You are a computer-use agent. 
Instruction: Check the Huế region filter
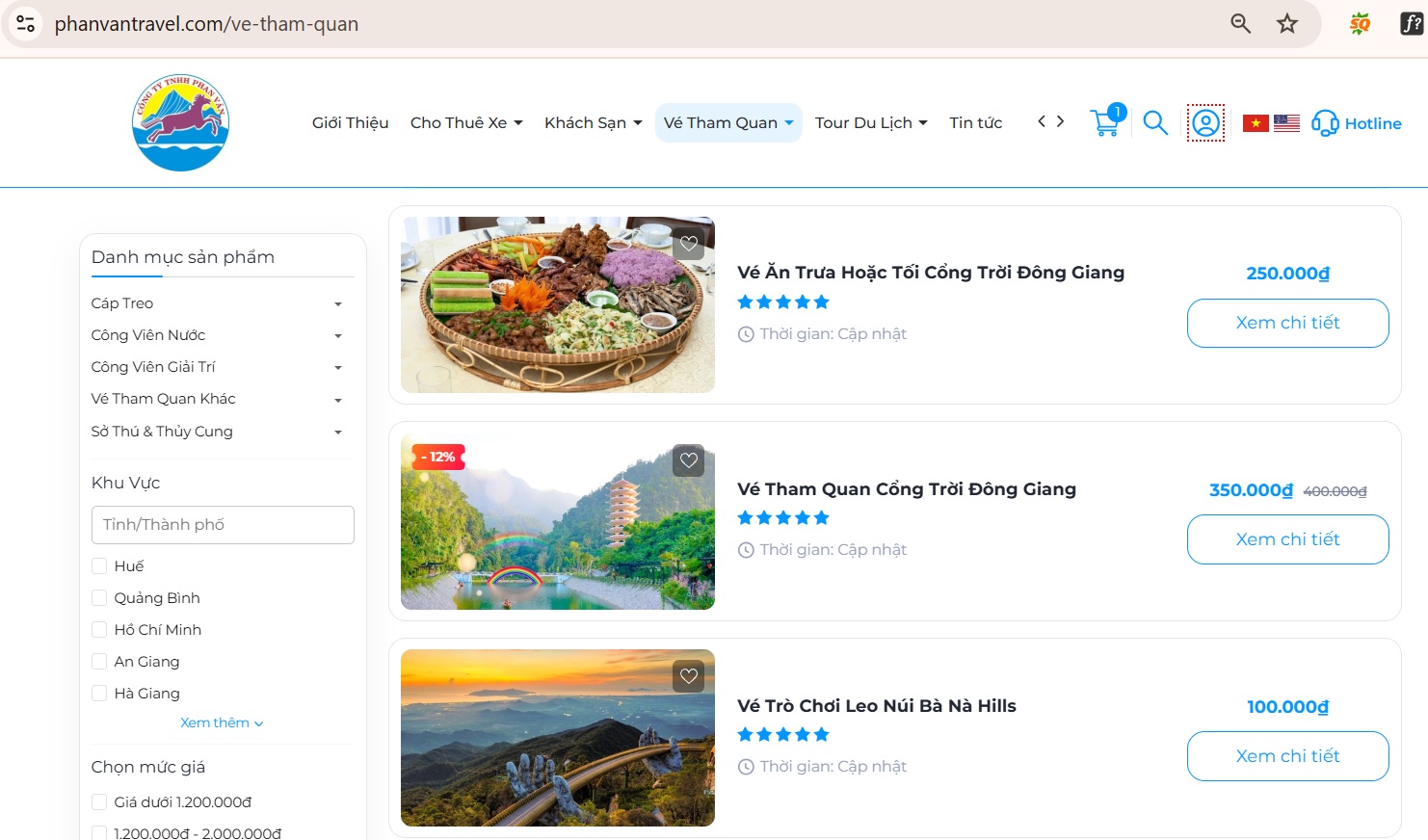pyautogui.click(x=99, y=565)
